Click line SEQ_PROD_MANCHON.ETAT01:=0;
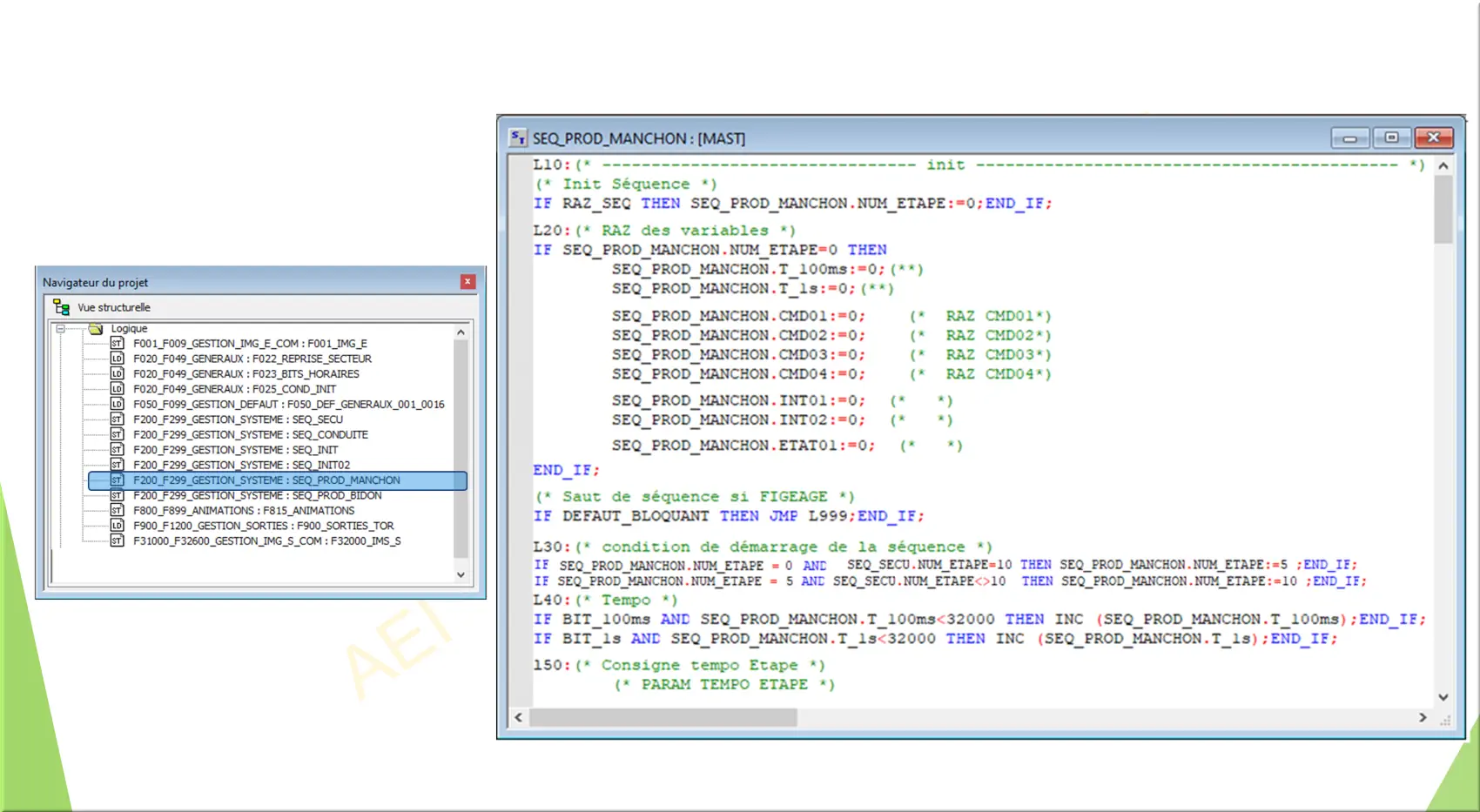The width and height of the screenshot is (1480, 812). click(x=743, y=446)
